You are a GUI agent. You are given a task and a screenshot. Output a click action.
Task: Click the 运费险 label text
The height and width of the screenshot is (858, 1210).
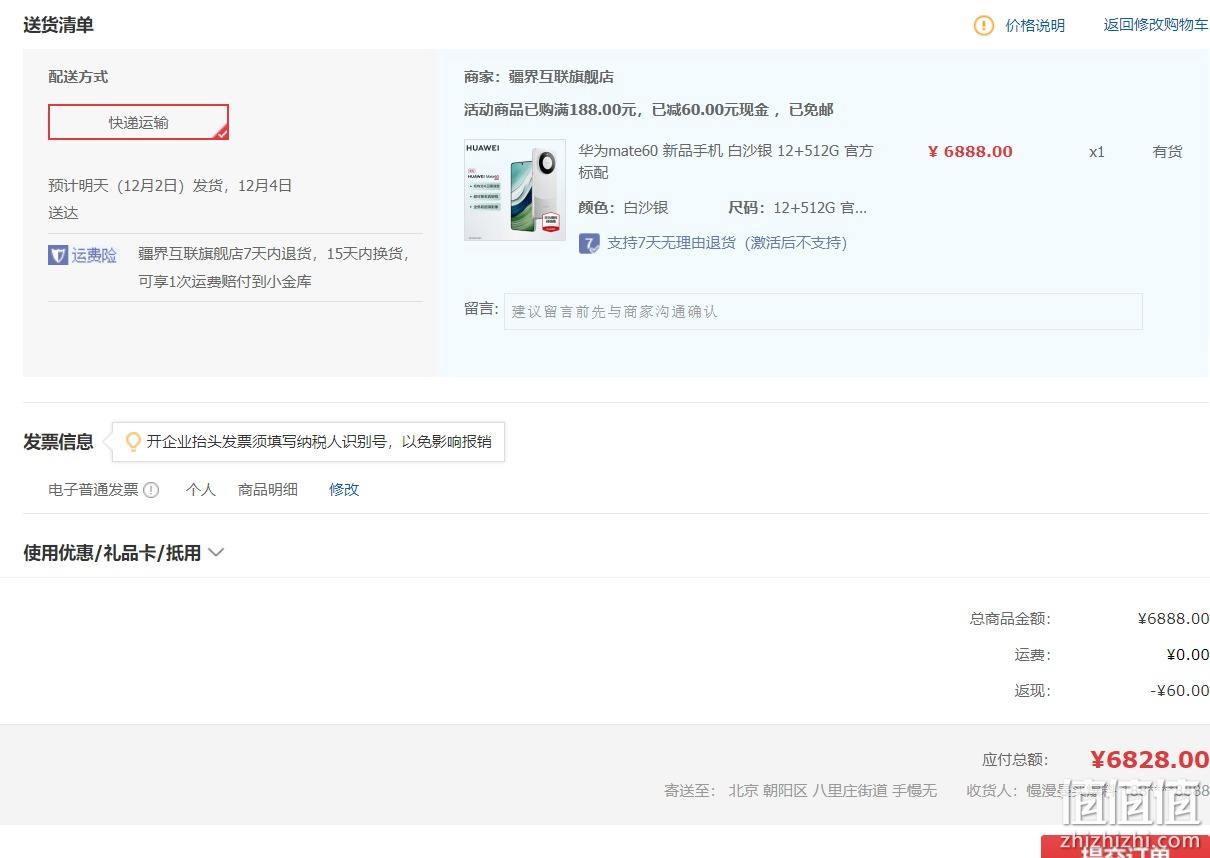94,255
